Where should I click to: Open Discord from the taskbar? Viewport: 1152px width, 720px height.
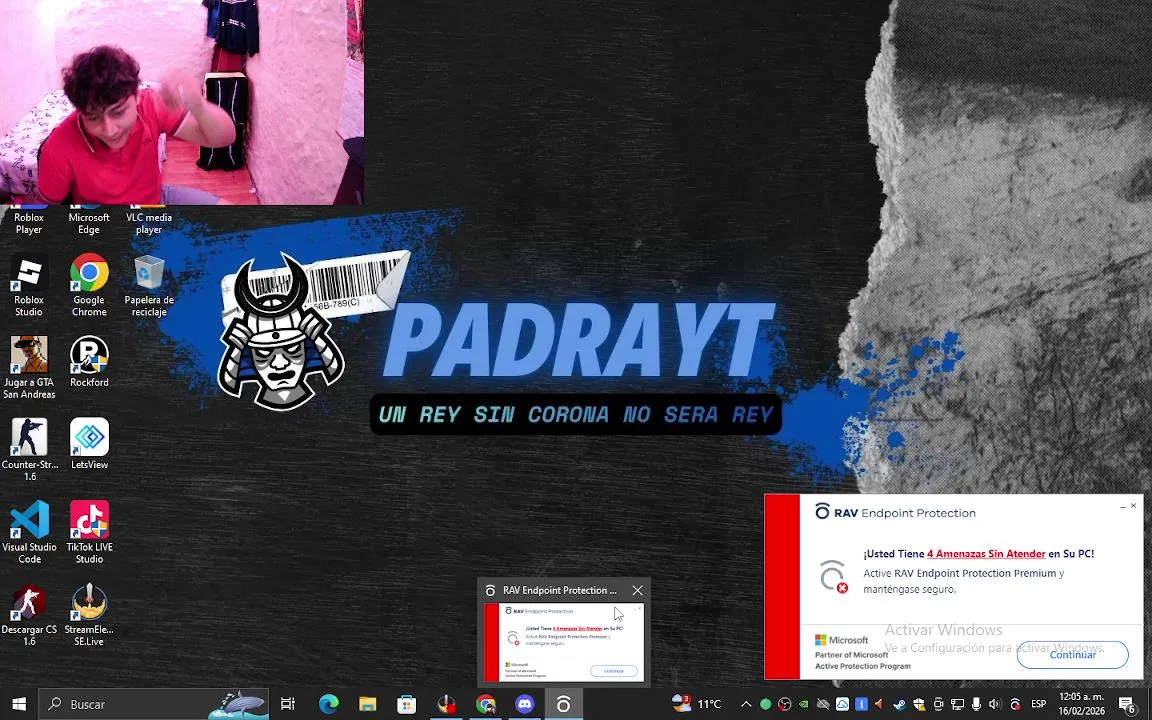525,704
